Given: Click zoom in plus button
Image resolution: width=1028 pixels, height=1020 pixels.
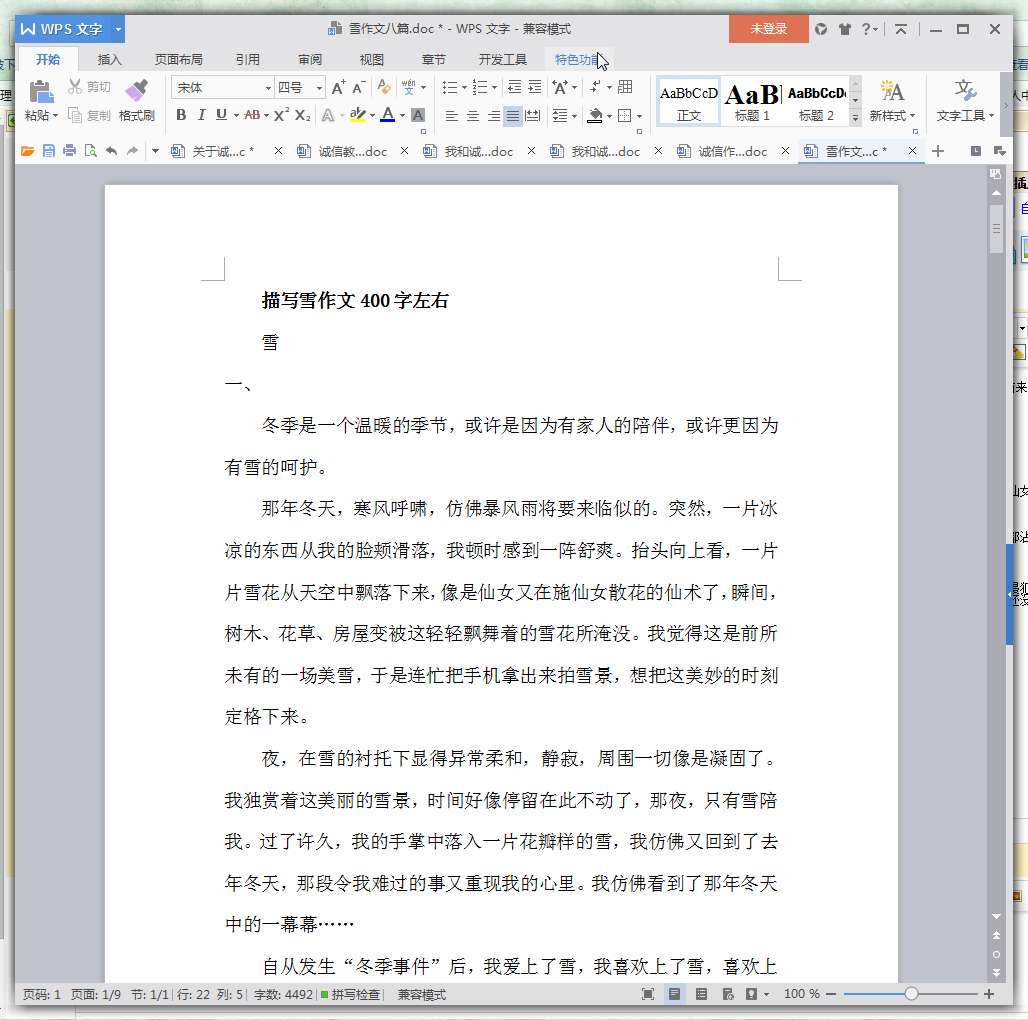Looking at the screenshot, I should (x=989, y=994).
